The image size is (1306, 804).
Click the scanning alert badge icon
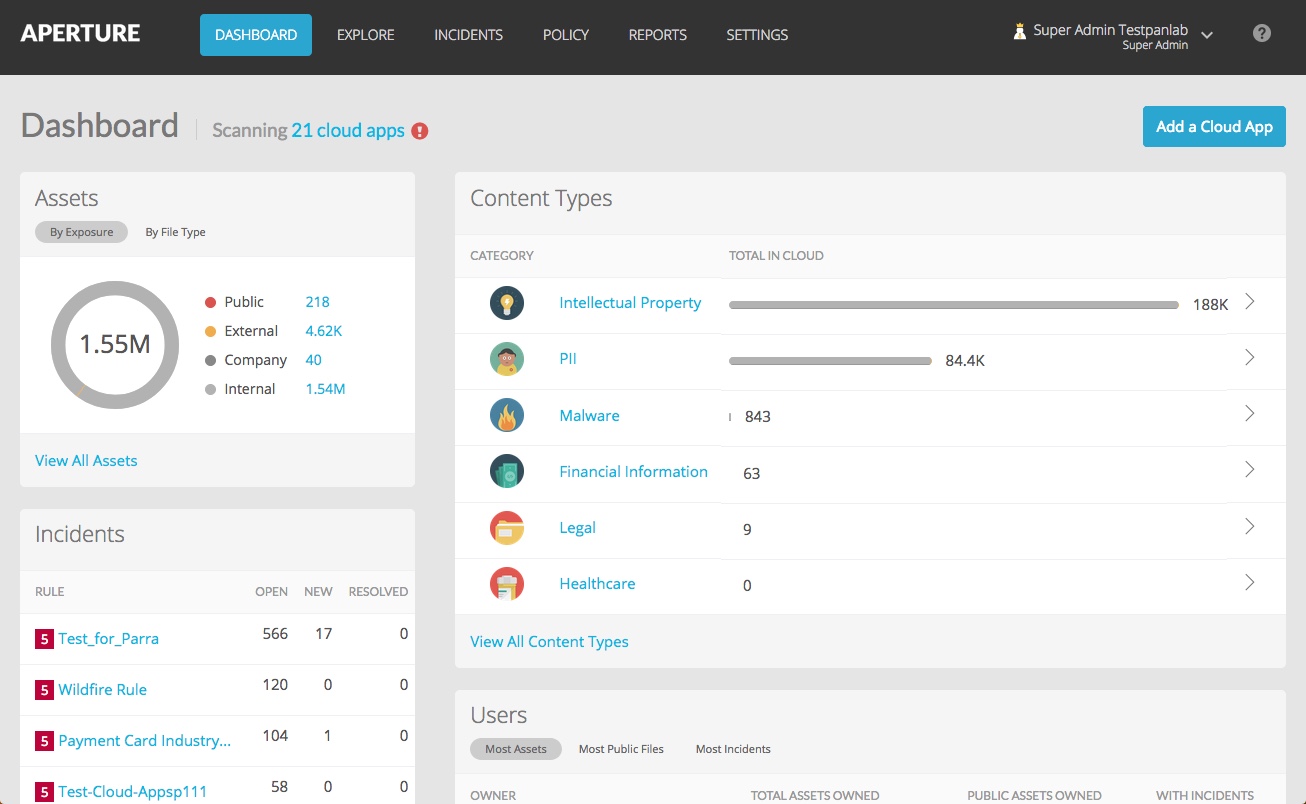point(419,130)
